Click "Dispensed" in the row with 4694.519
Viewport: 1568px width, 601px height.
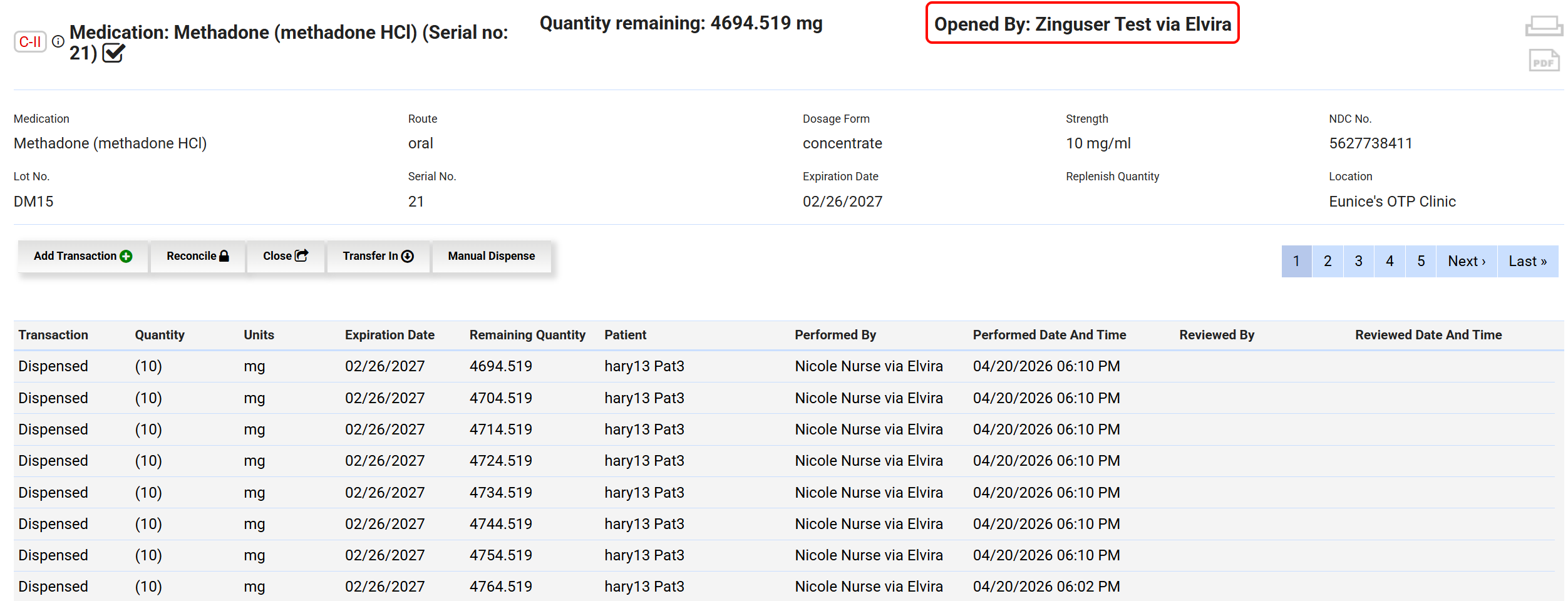click(x=53, y=366)
